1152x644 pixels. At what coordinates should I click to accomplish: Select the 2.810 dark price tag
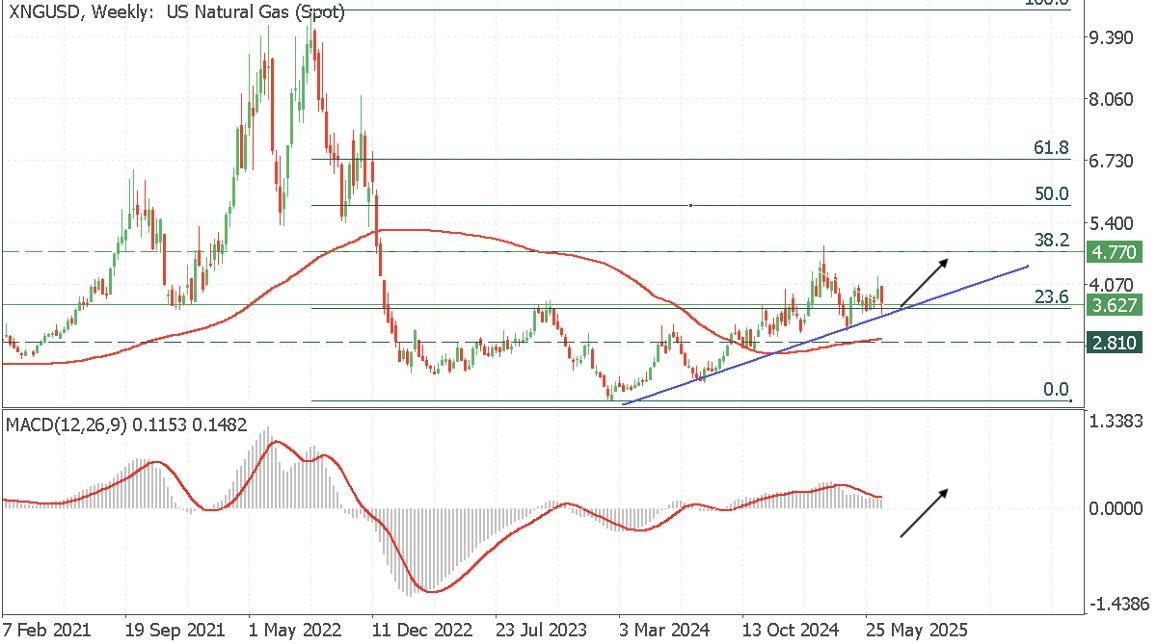tap(1113, 342)
